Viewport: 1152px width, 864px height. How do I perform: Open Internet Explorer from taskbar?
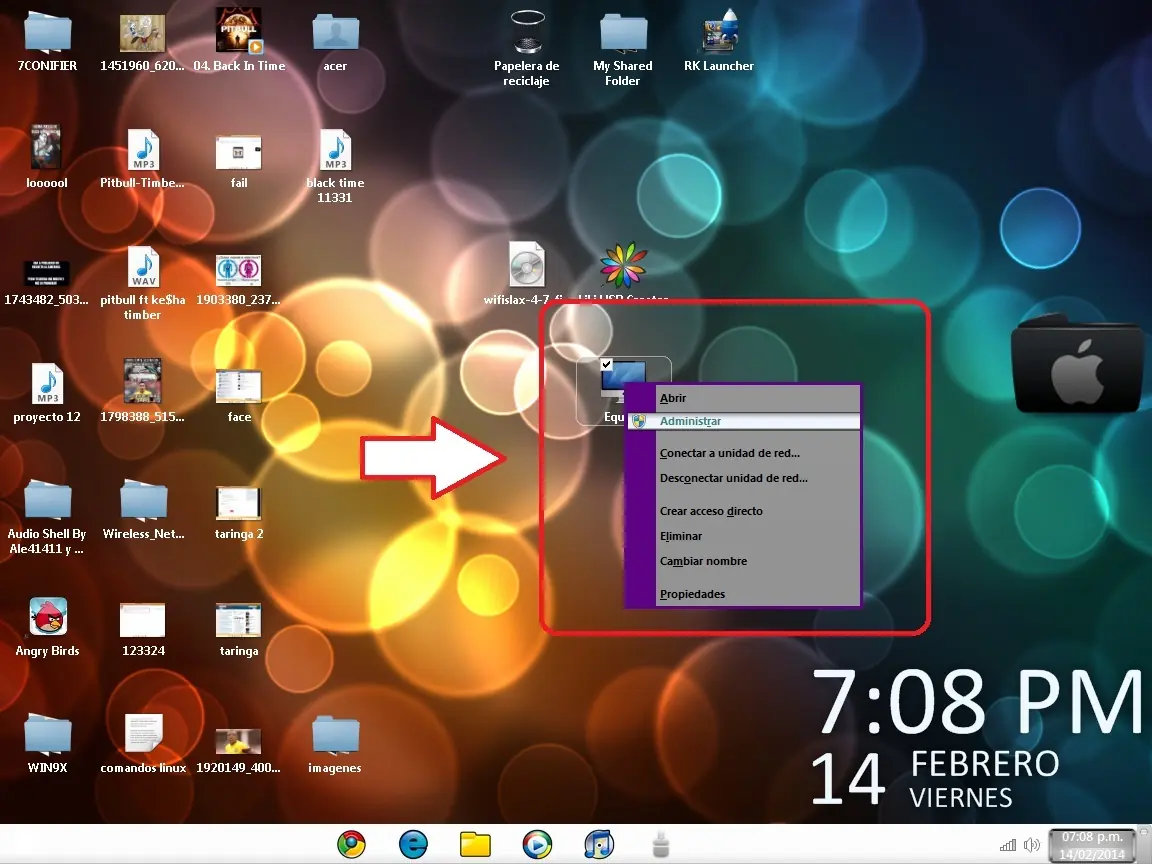pyautogui.click(x=414, y=844)
